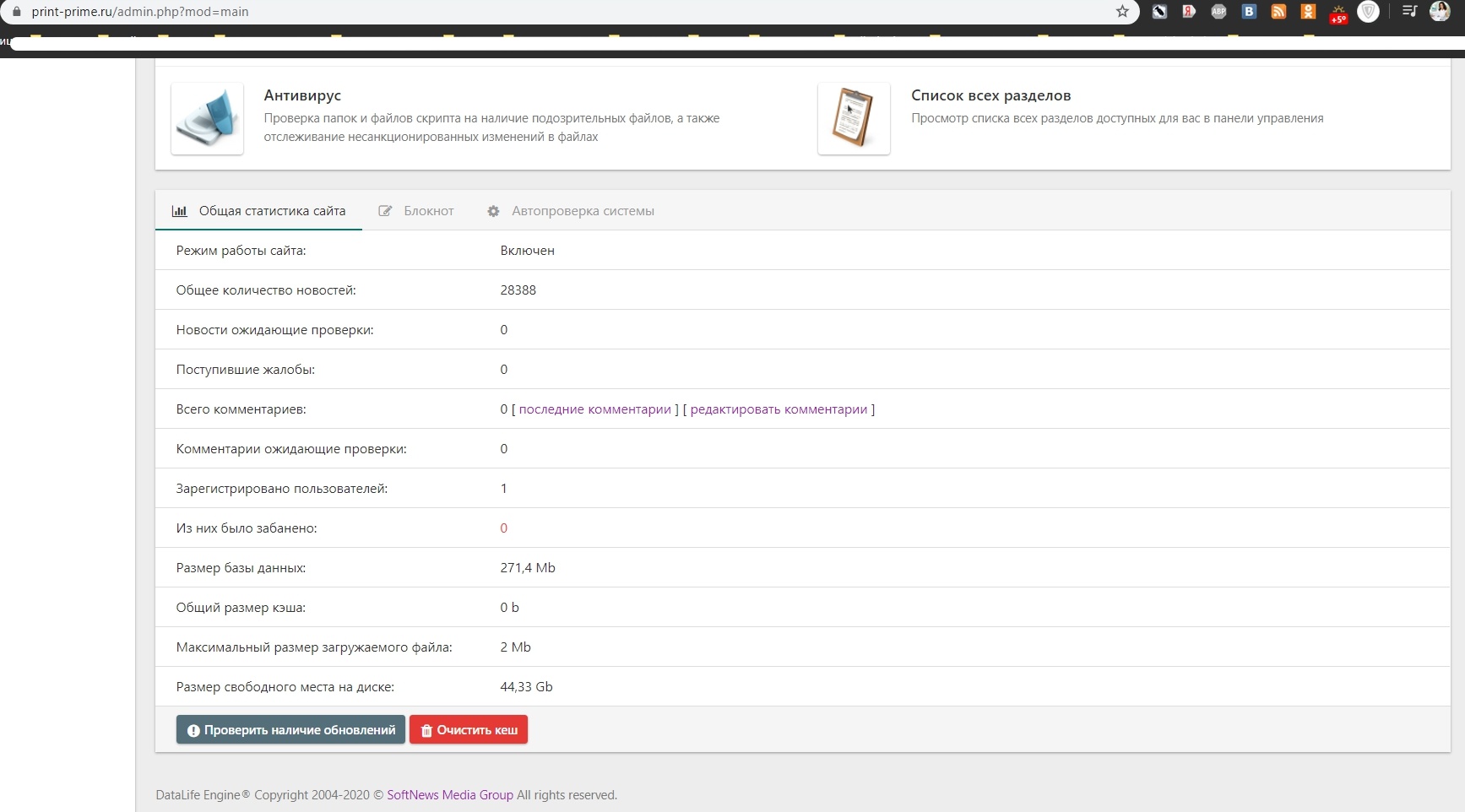
Task: Click the database size value 271,4 Mb
Action: point(528,568)
